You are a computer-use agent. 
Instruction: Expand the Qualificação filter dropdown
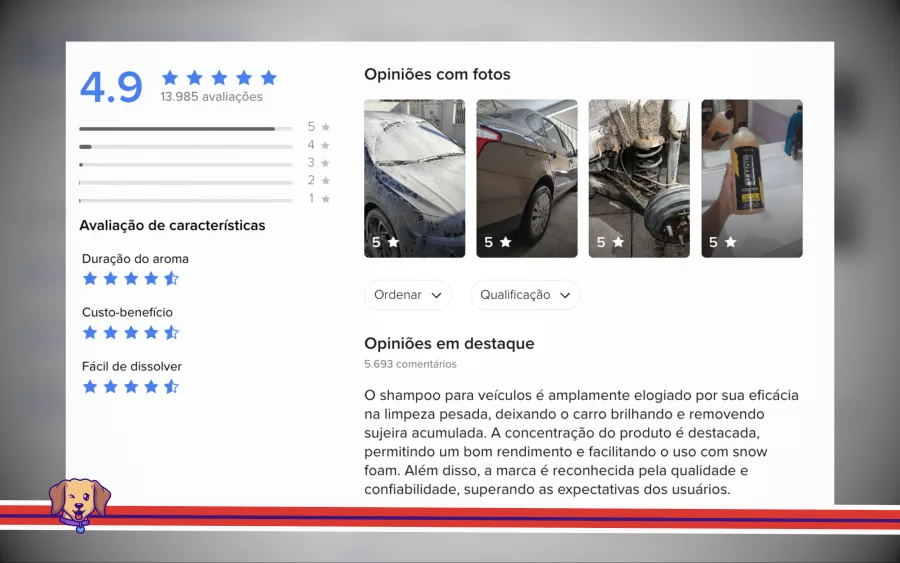(525, 295)
